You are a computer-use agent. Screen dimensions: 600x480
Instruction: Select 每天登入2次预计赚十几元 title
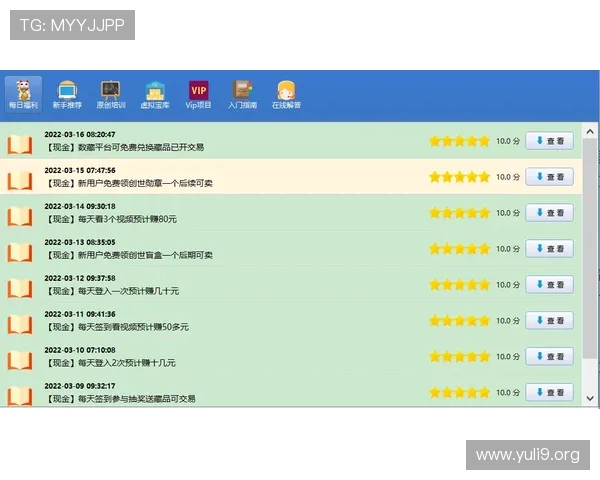point(127,363)
